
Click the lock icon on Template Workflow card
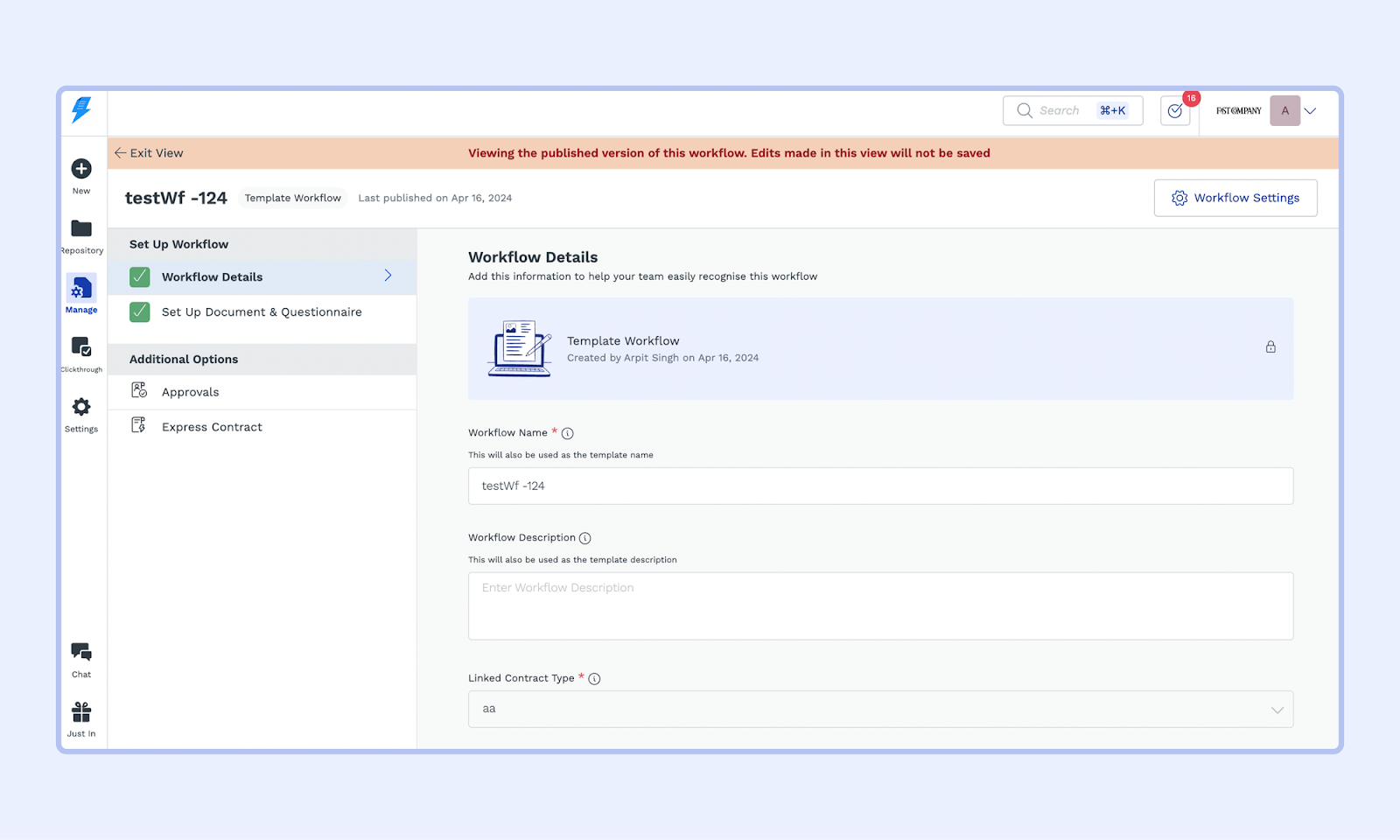pos(1270,347)
